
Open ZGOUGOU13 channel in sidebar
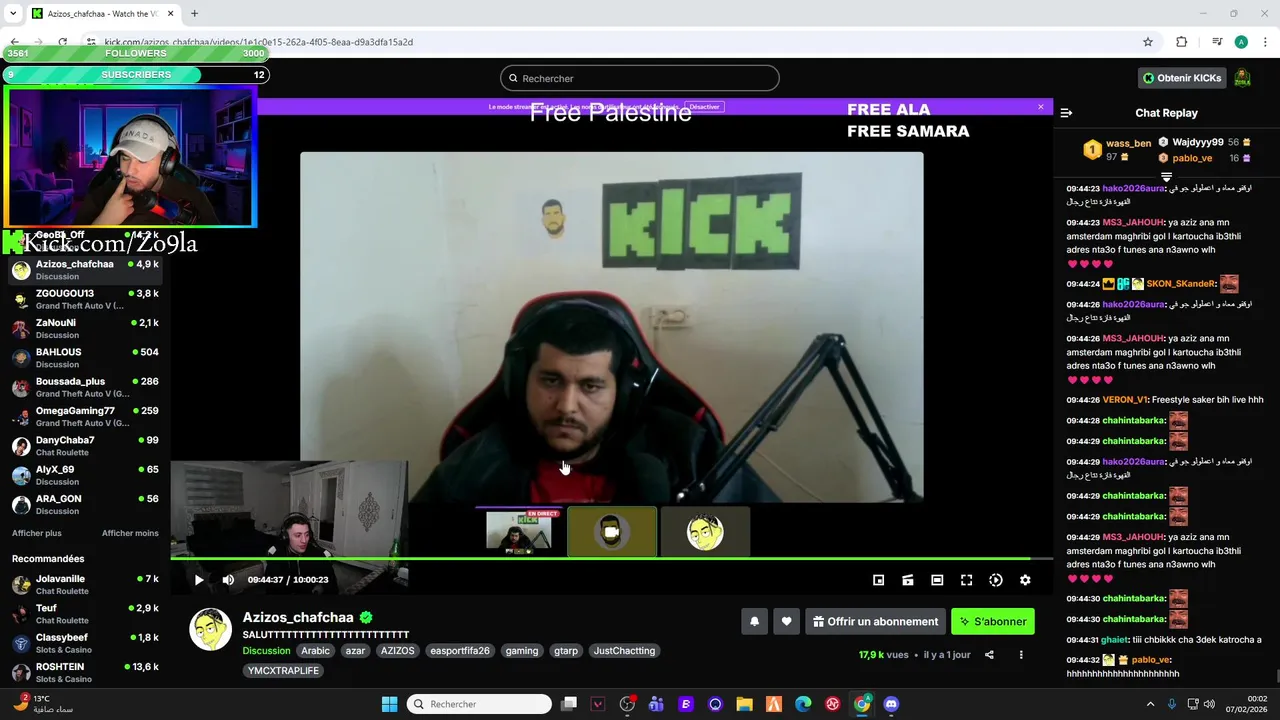[x=85, y=299]
